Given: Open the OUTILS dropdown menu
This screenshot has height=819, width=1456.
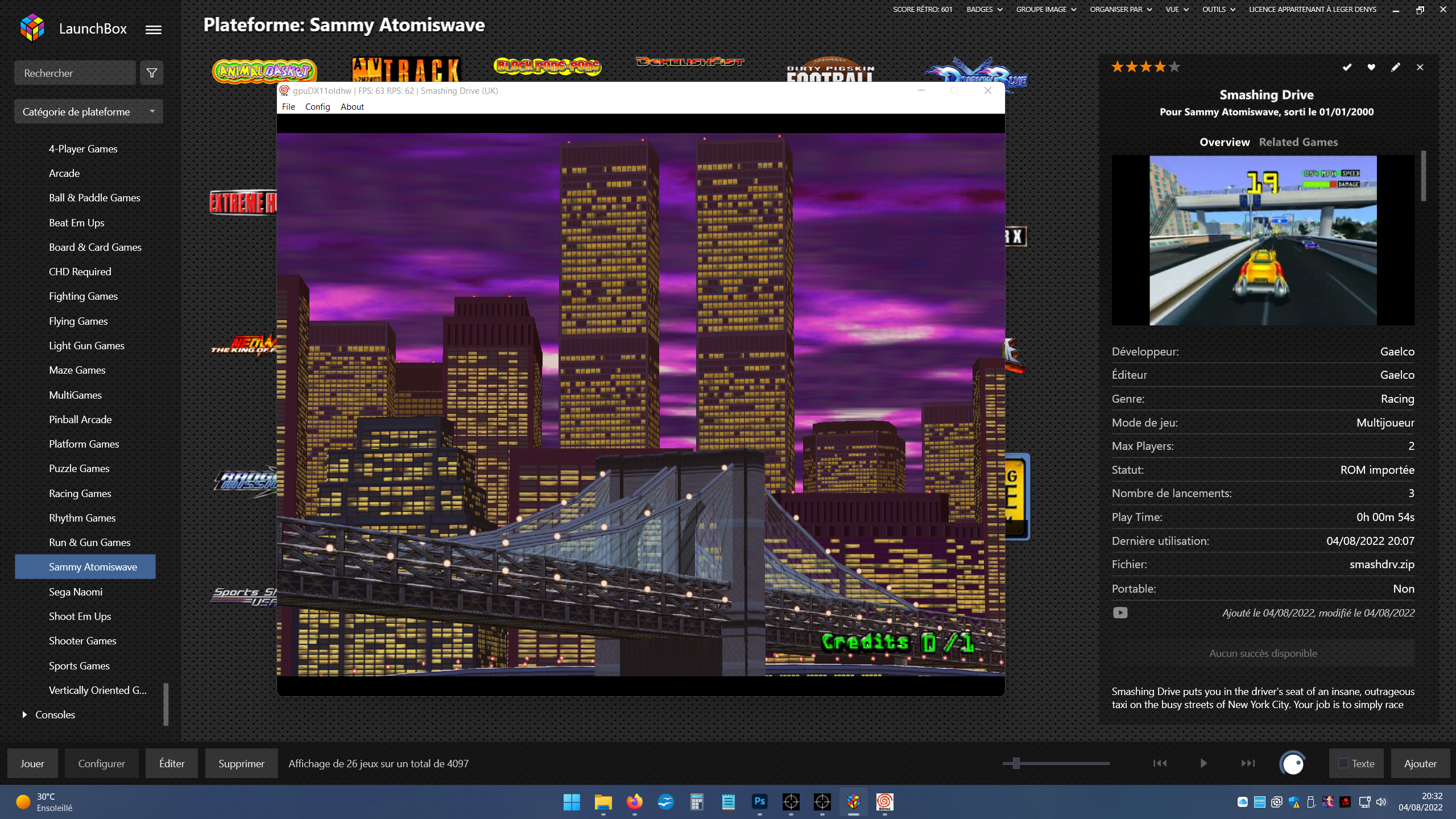Looking at the screenshot, I should 1218,9.
